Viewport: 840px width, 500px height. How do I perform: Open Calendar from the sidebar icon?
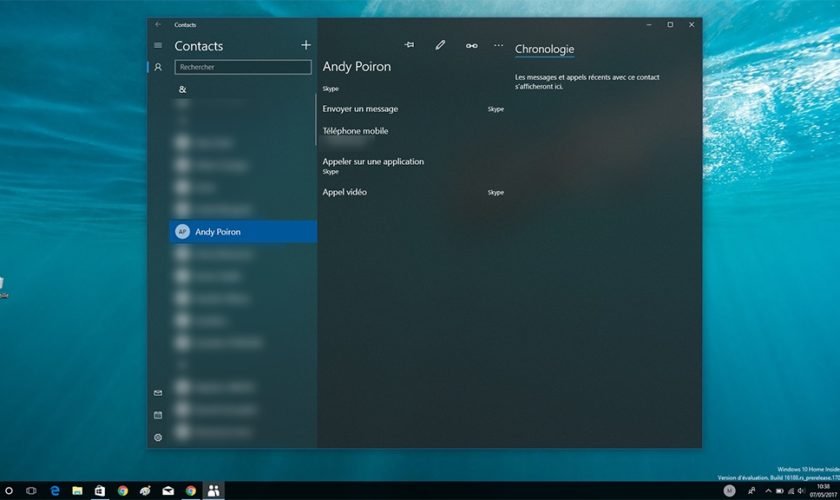coord(158,415)
